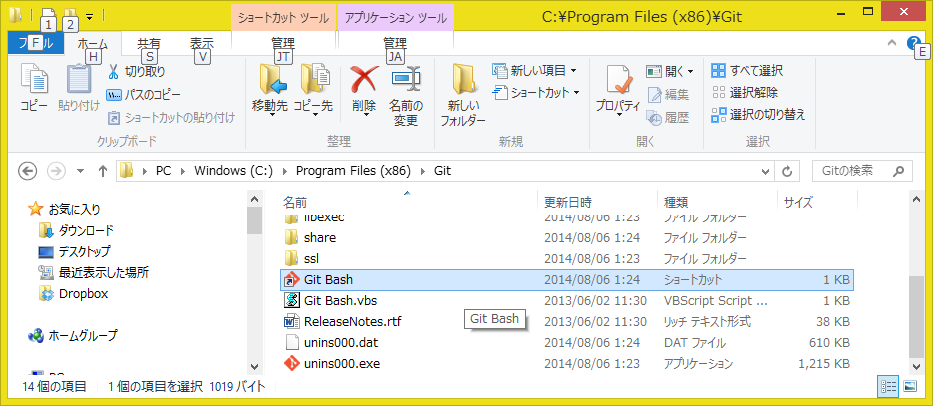Click the Properties icon in Quick Access Toolbar
Viewport: 933px width, 406px height.
pyautogui.click(x=49, y=14)
